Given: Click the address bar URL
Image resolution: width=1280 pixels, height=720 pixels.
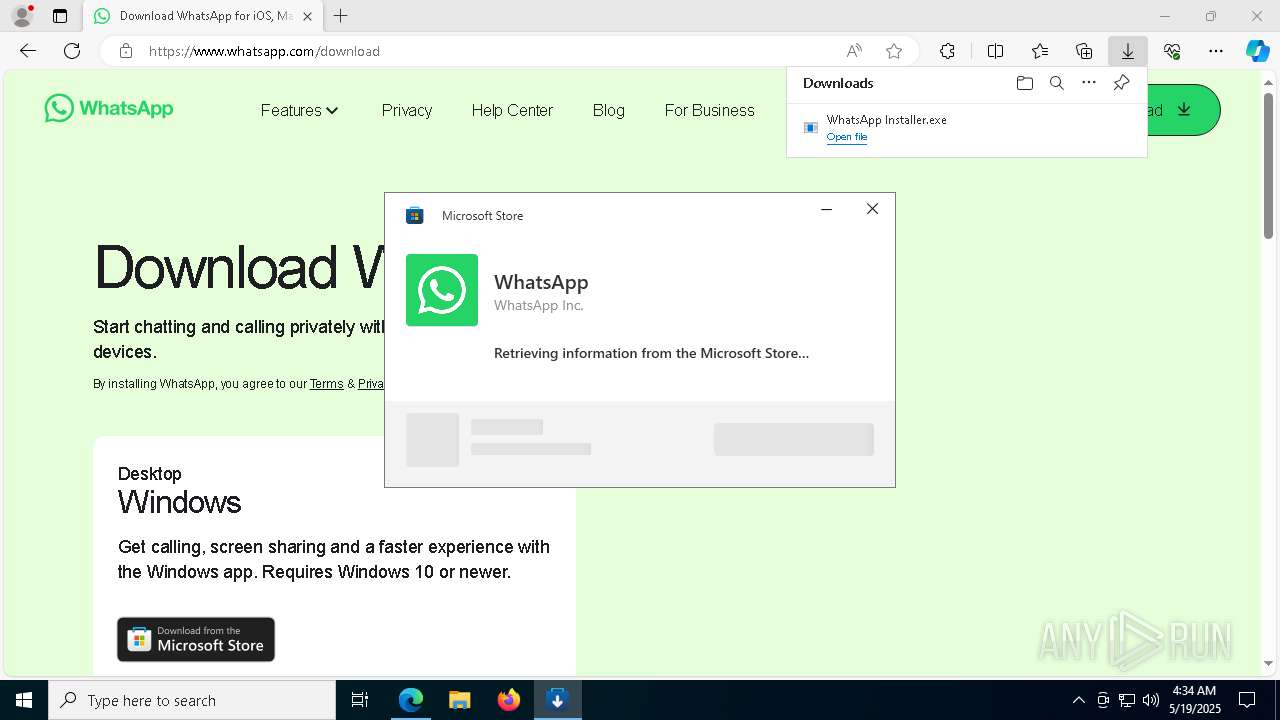Looking at the screenshot, I should pyautogui.click(x=264, y=51).
